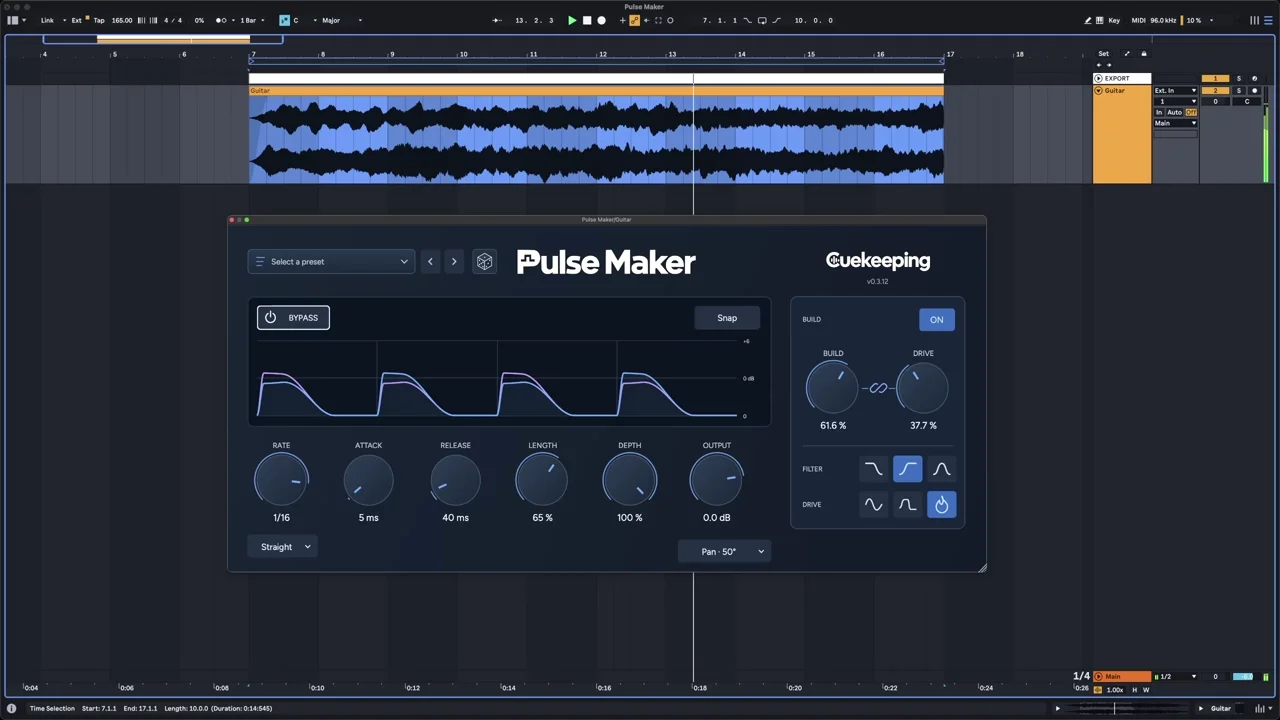The image size is (1280, 720).
Task: Click the record button in transport bar
Action: coord(601,20)
